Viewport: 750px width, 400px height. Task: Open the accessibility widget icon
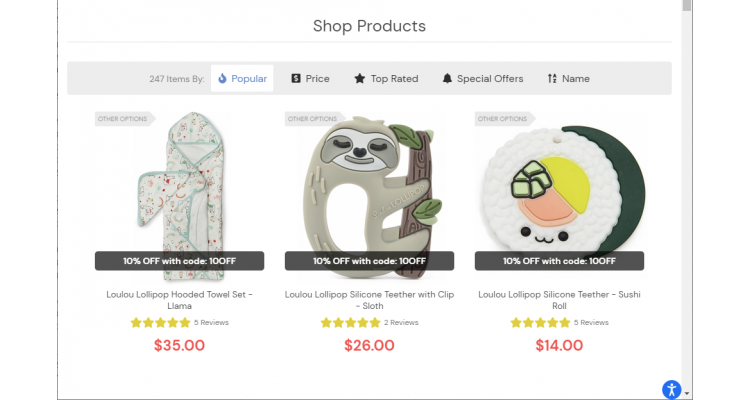[672, 389]
